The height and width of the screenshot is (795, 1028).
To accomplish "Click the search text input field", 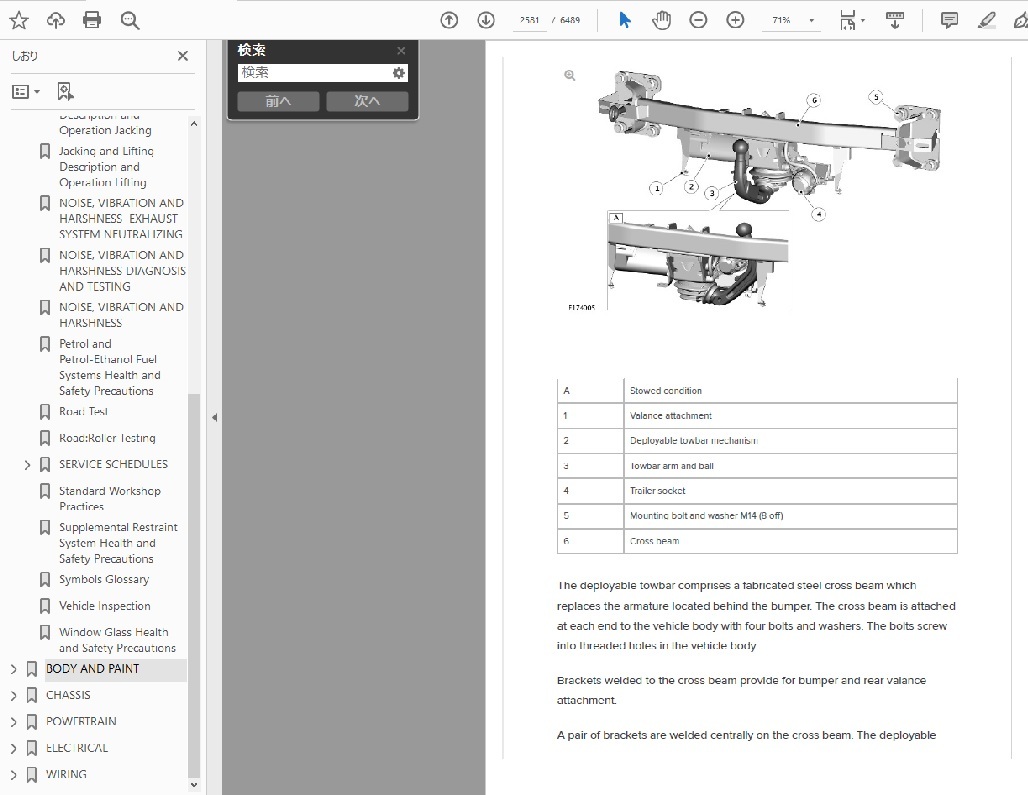I will (x=314, y=73).
